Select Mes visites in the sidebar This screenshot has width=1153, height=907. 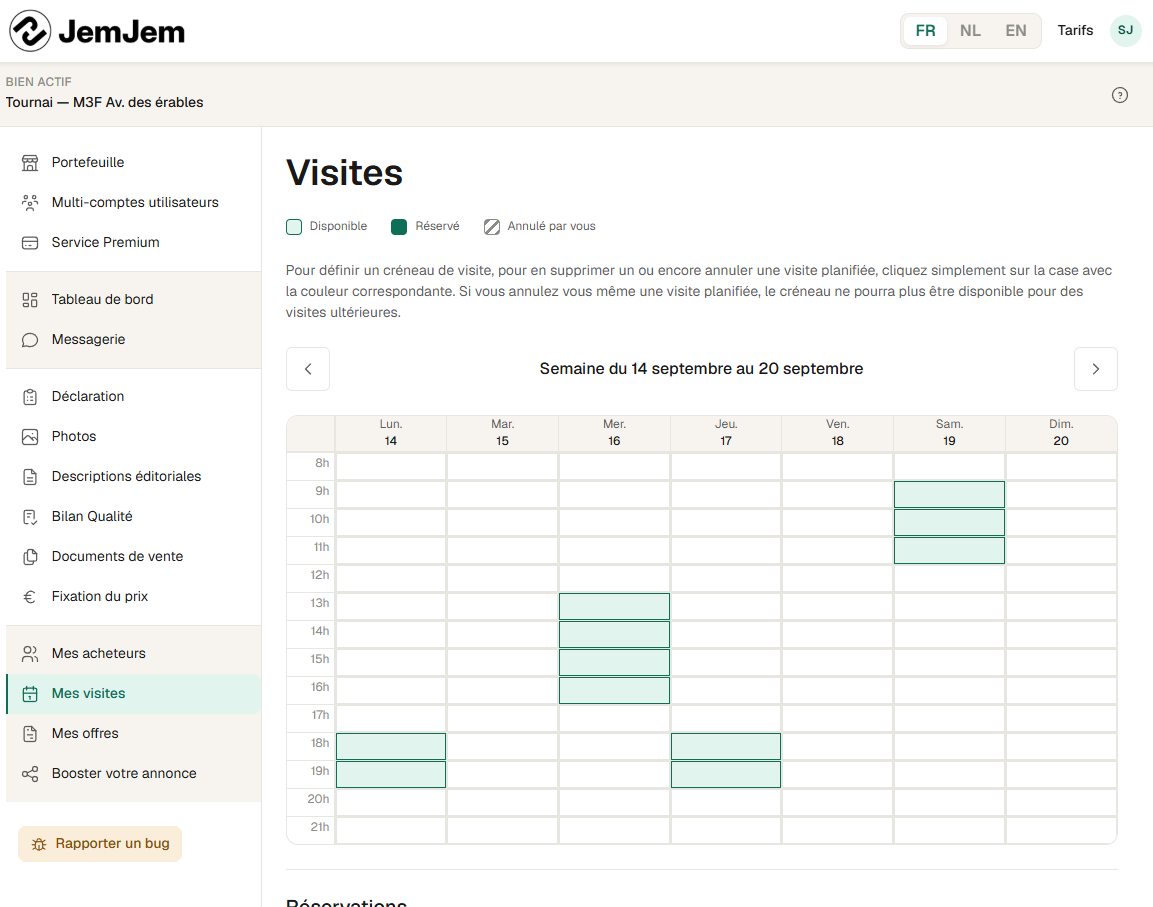[133, 694]
